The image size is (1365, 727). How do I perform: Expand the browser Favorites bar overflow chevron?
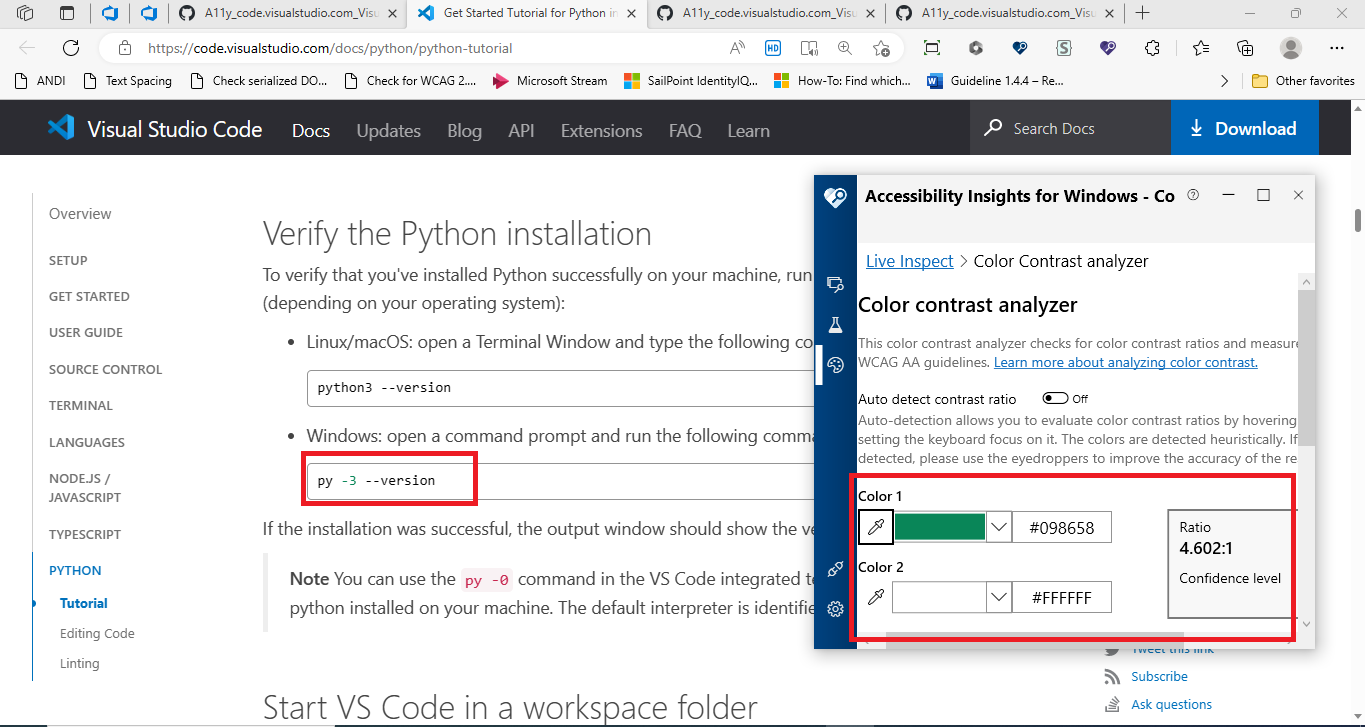click(1224, 80)
